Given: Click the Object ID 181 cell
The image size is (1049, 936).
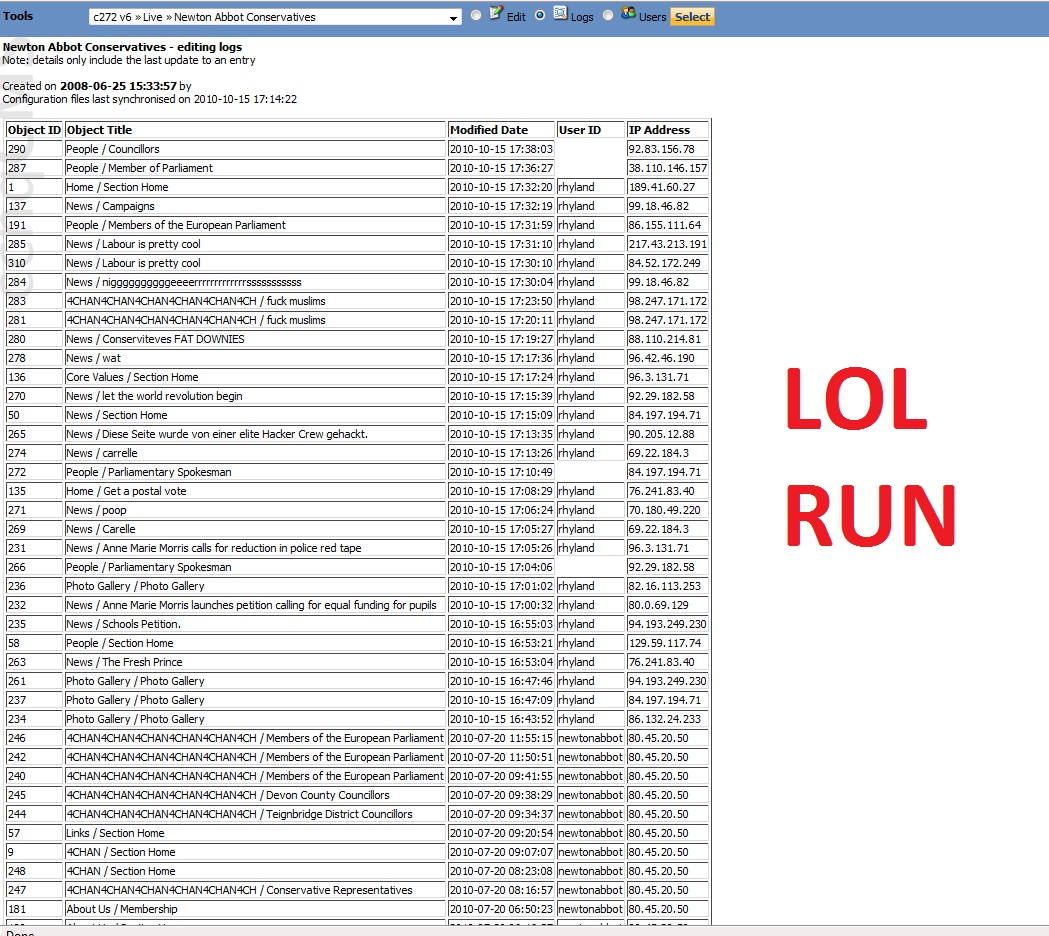Looking at the screenshot, I should pos(34,909).
